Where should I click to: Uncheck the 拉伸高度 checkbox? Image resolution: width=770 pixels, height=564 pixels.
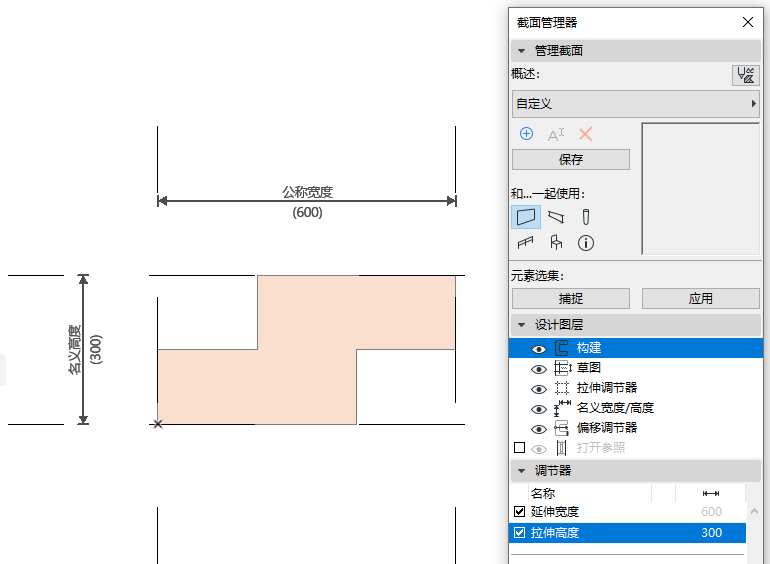click(519, 533)
